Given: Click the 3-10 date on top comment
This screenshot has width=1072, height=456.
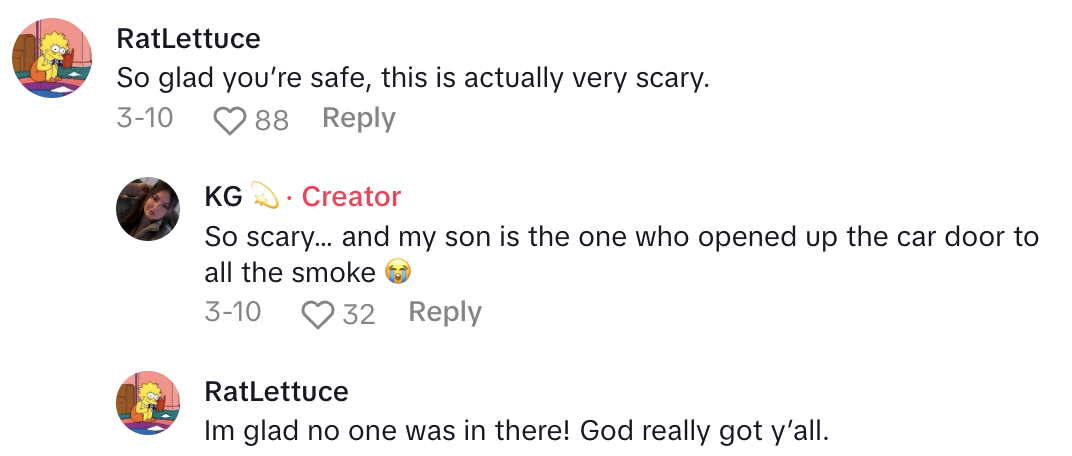Looking at the screenshot, I should [x=145, y=119].
